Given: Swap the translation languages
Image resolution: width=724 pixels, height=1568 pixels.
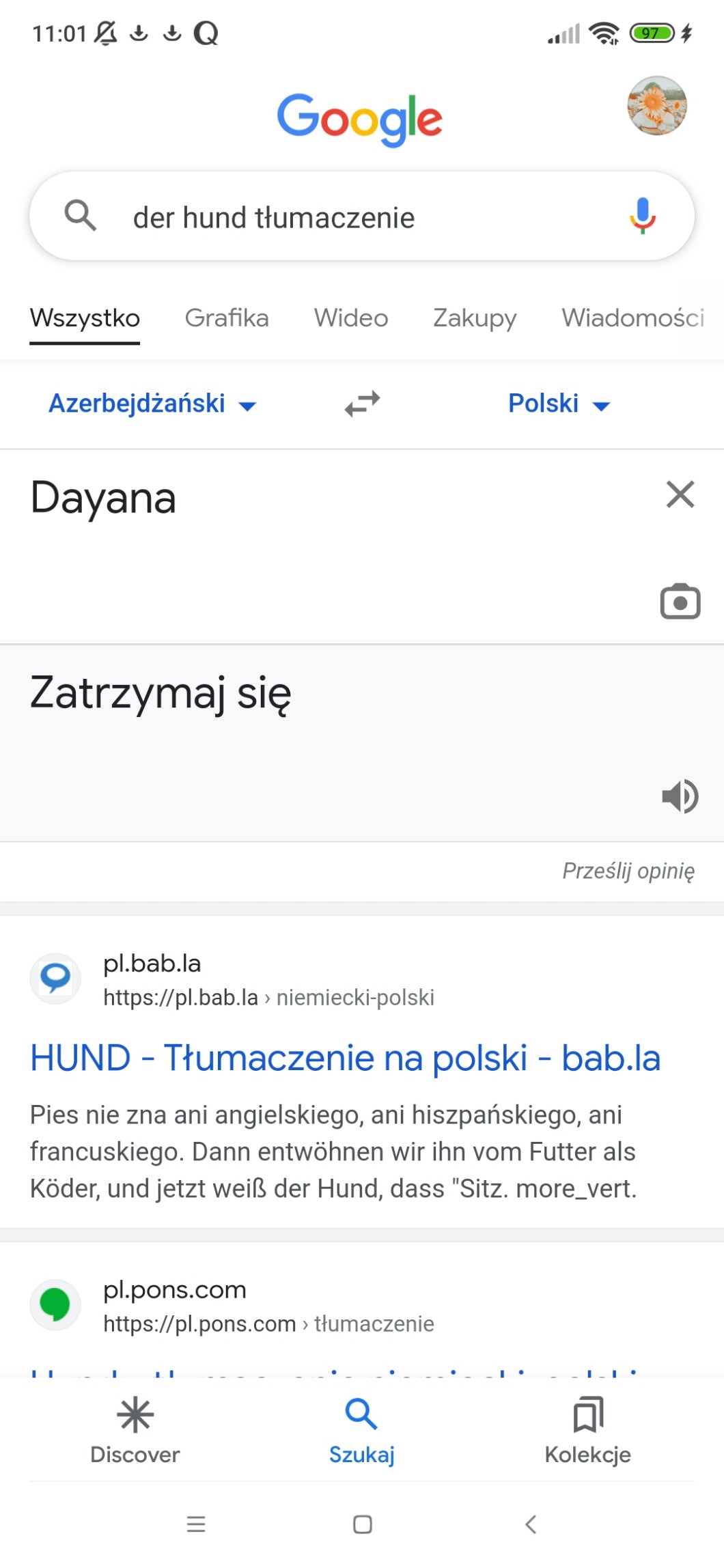Looking at the screenshot, I should pyautogui.click(x=362, y=404).
